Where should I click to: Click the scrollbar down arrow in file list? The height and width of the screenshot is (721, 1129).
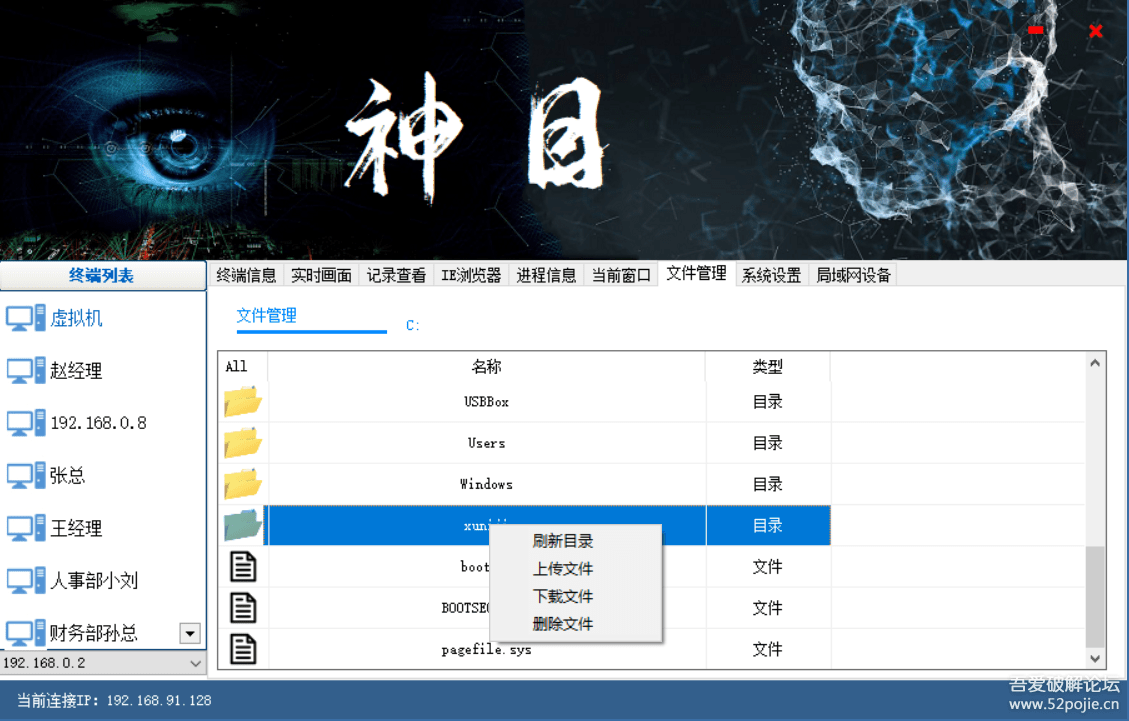pos(1094,658)
